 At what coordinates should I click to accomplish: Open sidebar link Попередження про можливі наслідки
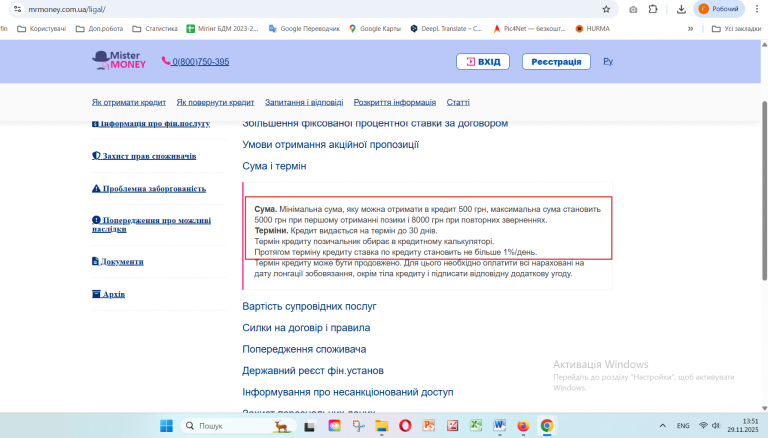[151, 224]
